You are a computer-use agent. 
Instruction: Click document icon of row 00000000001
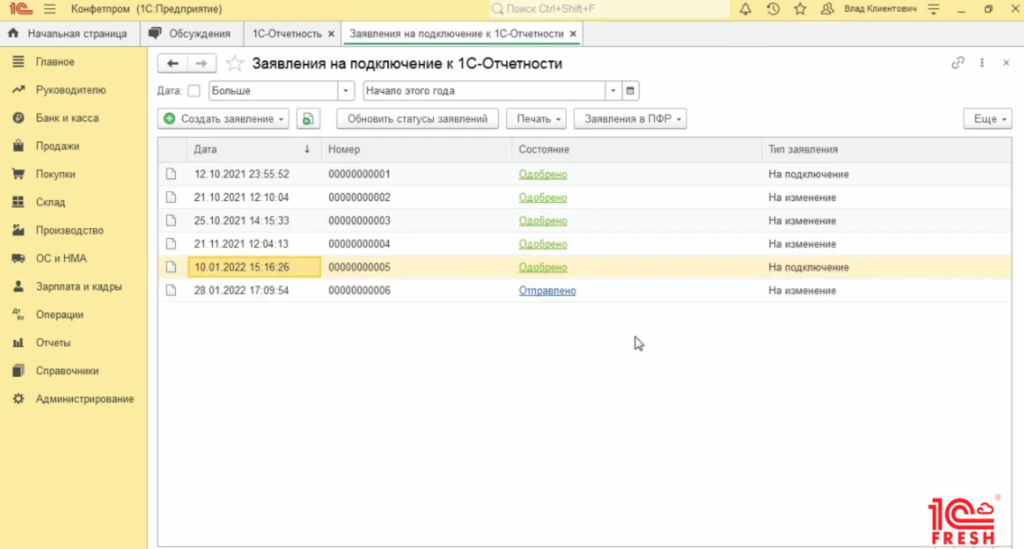point(171,174)
